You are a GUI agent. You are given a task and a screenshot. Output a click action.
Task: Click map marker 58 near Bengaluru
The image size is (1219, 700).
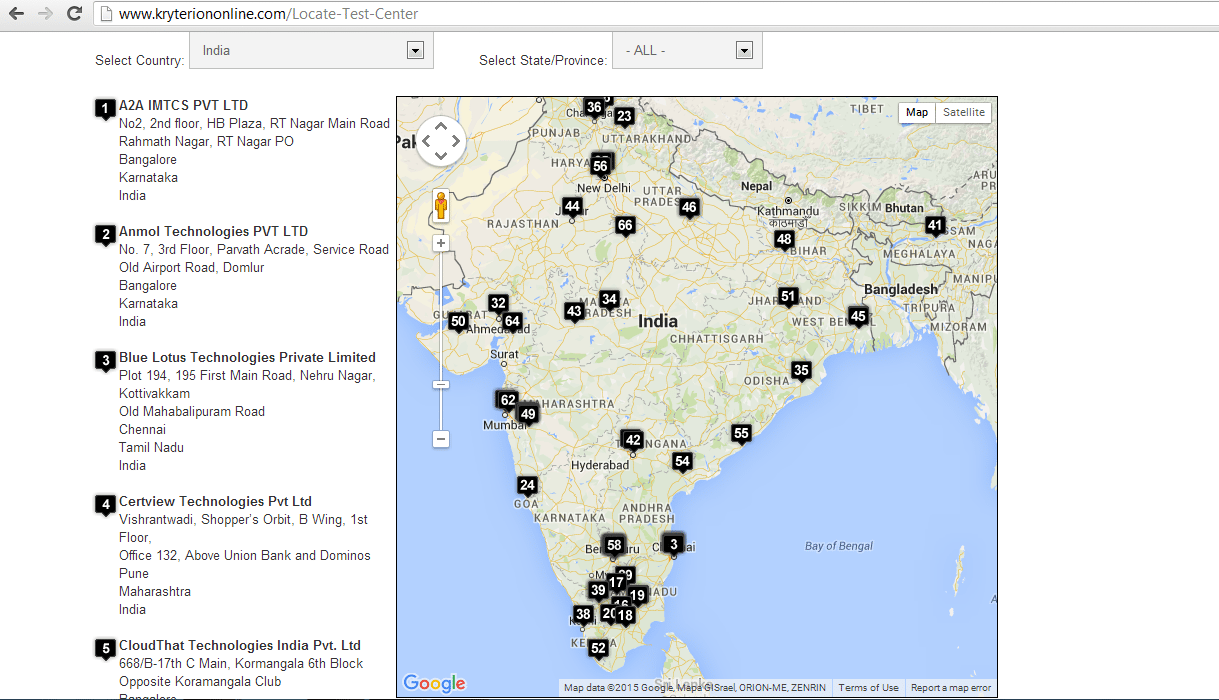click(614, 547)
